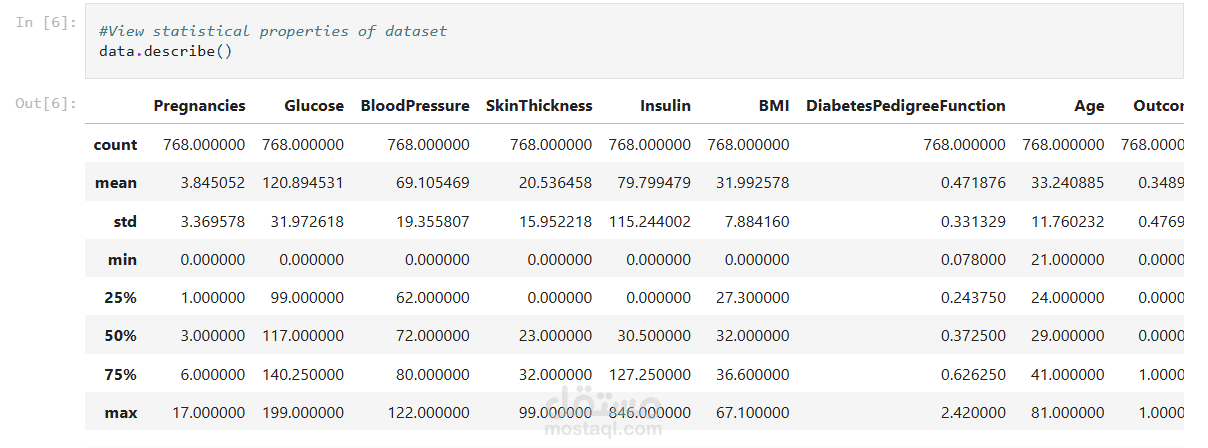Click the count row label
This screenshot has width=1208, height=448.
pos(115,145)
